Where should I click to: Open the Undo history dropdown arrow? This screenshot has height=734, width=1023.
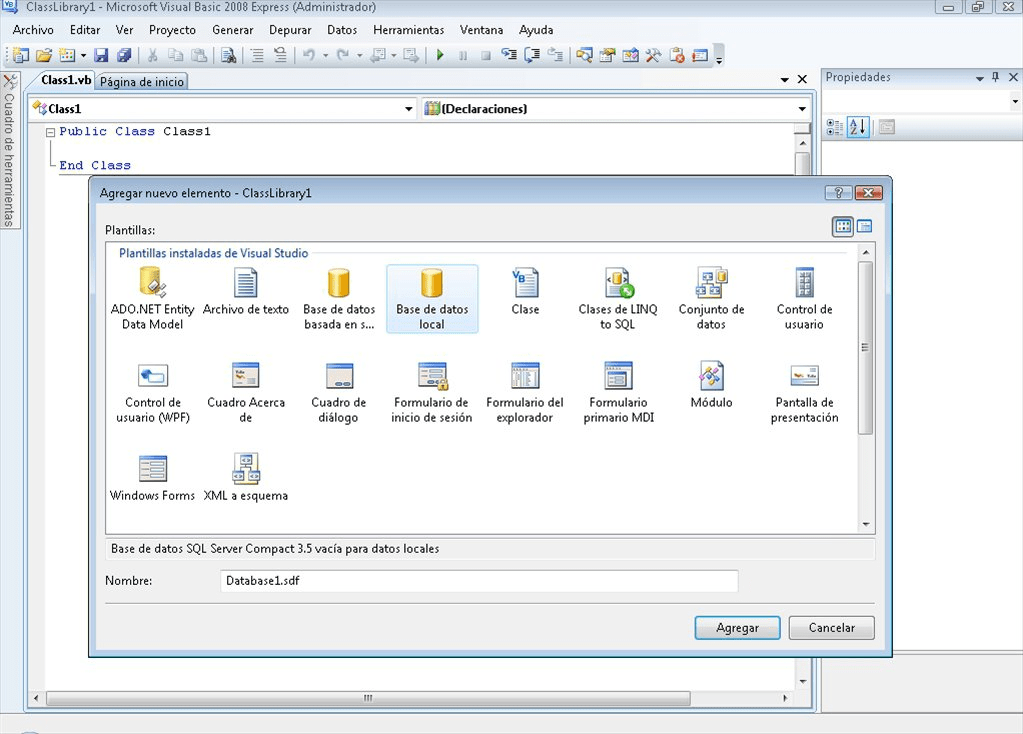pyautogui.click(x=325, y=55)
